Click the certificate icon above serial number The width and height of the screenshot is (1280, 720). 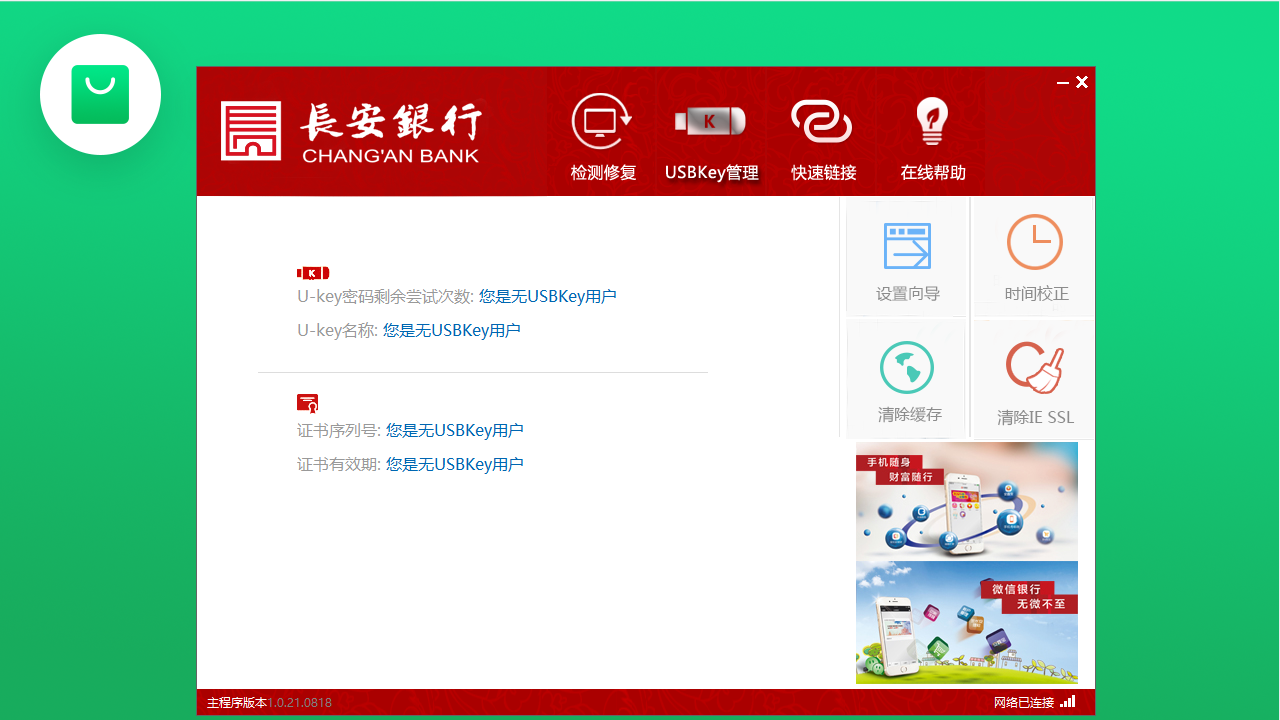[307, 403]
